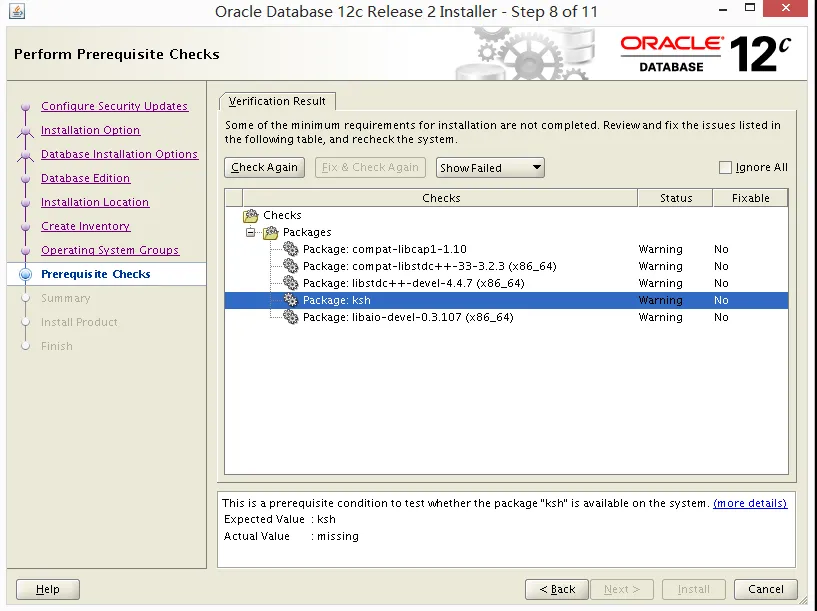Cancel the installer with Cancel button
817x611 pixels.
(x=765, y=589)
